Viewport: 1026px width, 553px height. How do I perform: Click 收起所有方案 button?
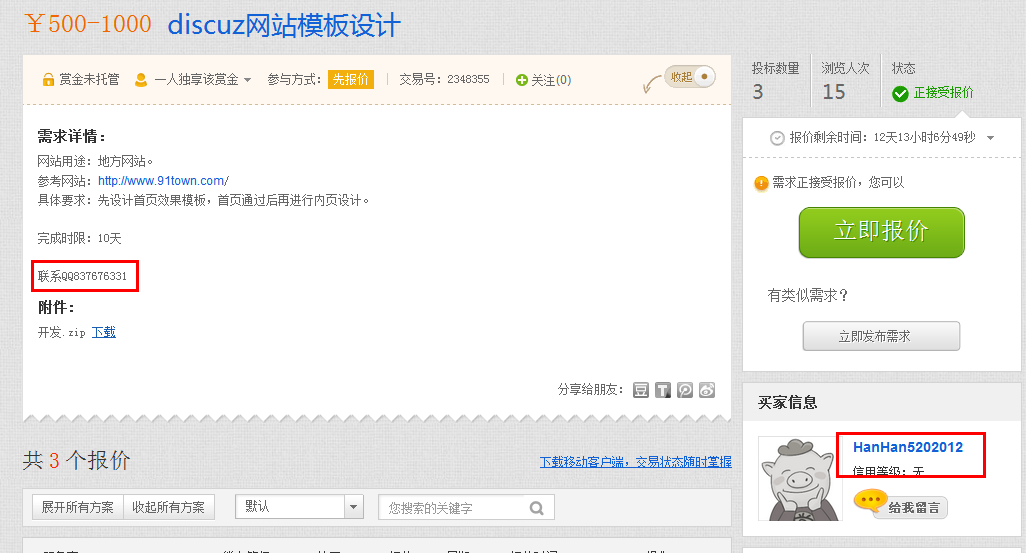[x=169, y=507]
